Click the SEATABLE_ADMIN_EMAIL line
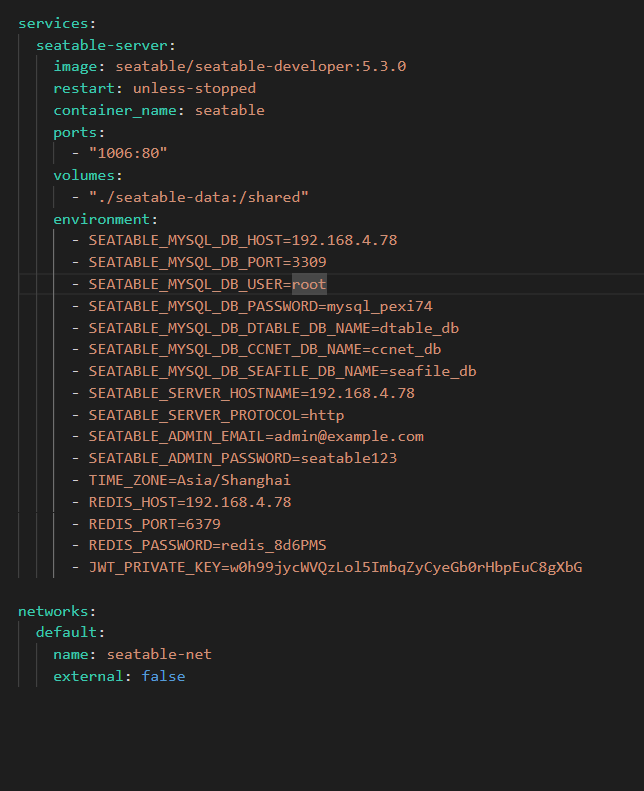644x791 pixels. [255, 436]
